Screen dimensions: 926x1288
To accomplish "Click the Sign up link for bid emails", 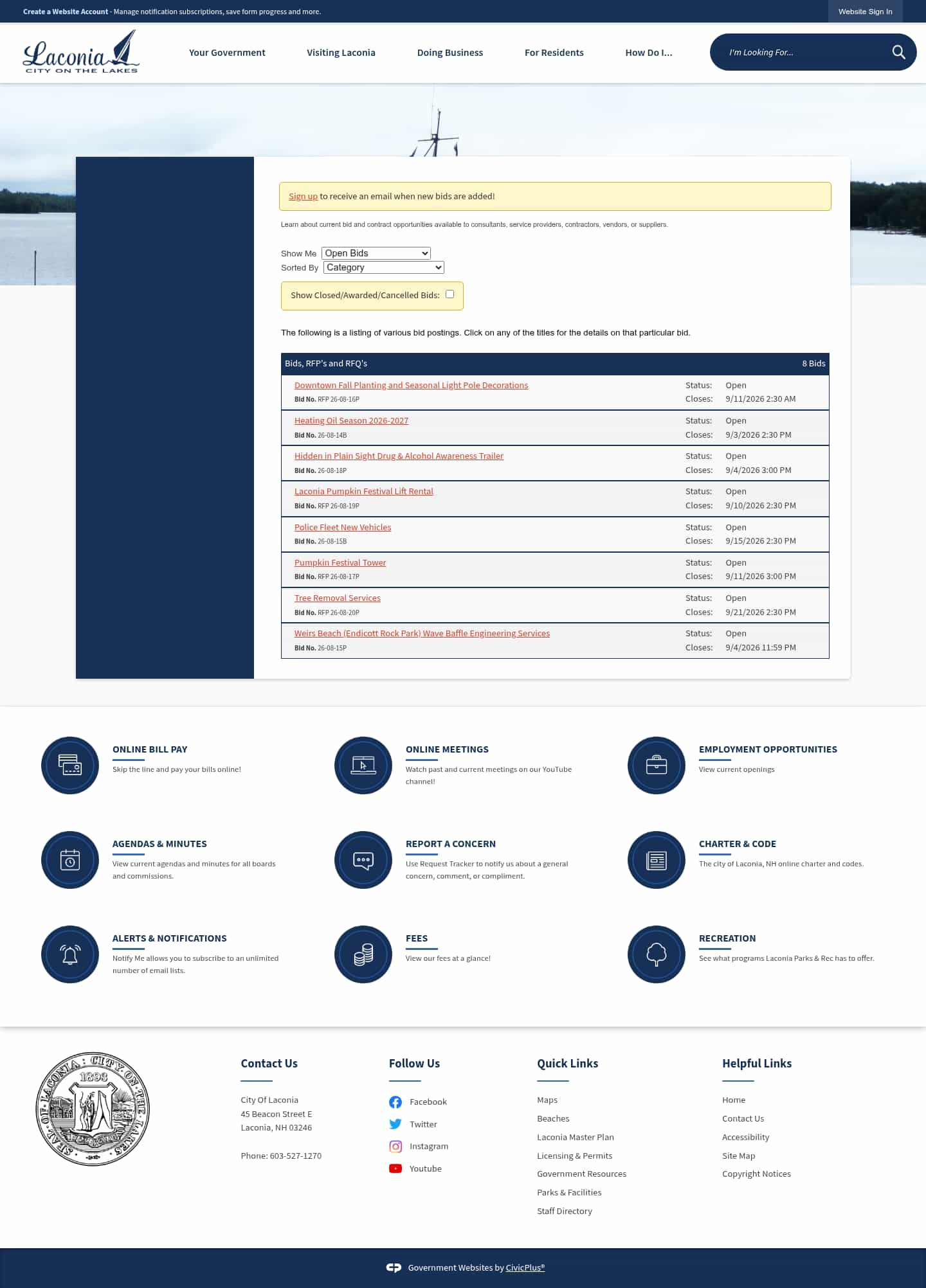I will click(x=303, y=197).
